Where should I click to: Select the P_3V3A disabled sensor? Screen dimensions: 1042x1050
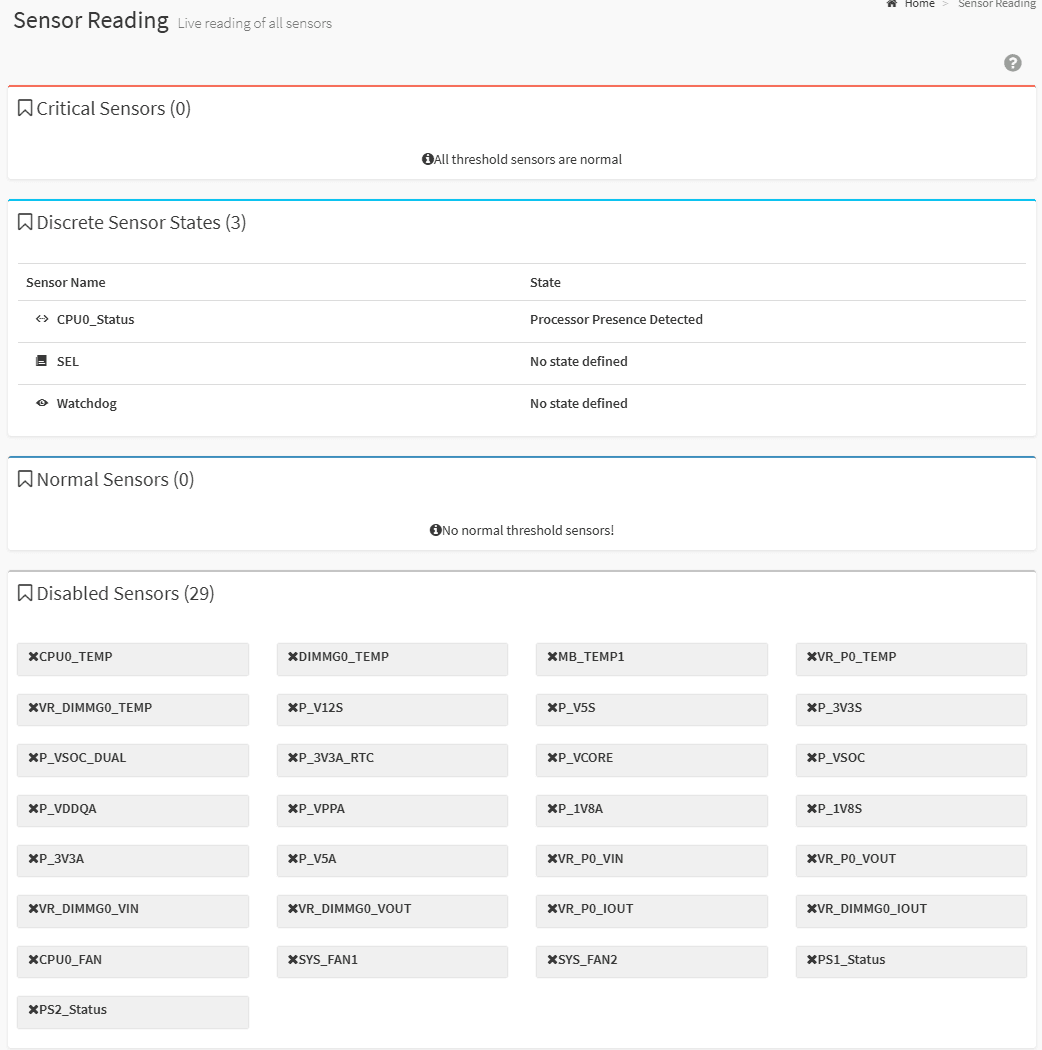(x=133, y=861)
